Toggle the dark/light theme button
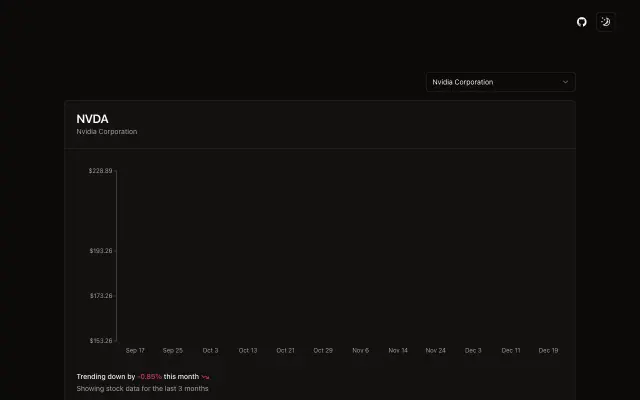The image size is (640, 400). (606, 22)
